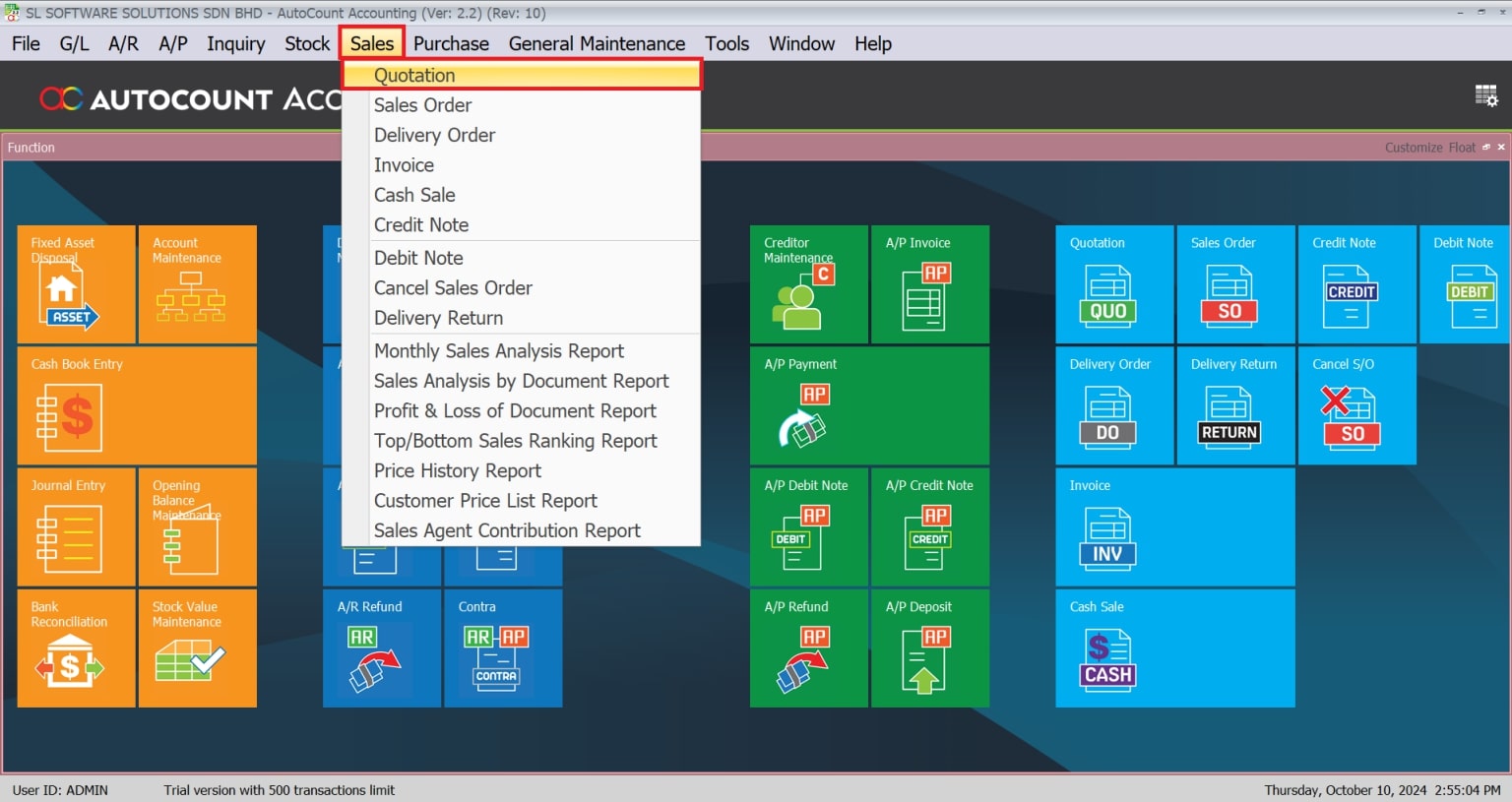Select the Journal Entry icon
1512x802 pixels.
[76, 527]
